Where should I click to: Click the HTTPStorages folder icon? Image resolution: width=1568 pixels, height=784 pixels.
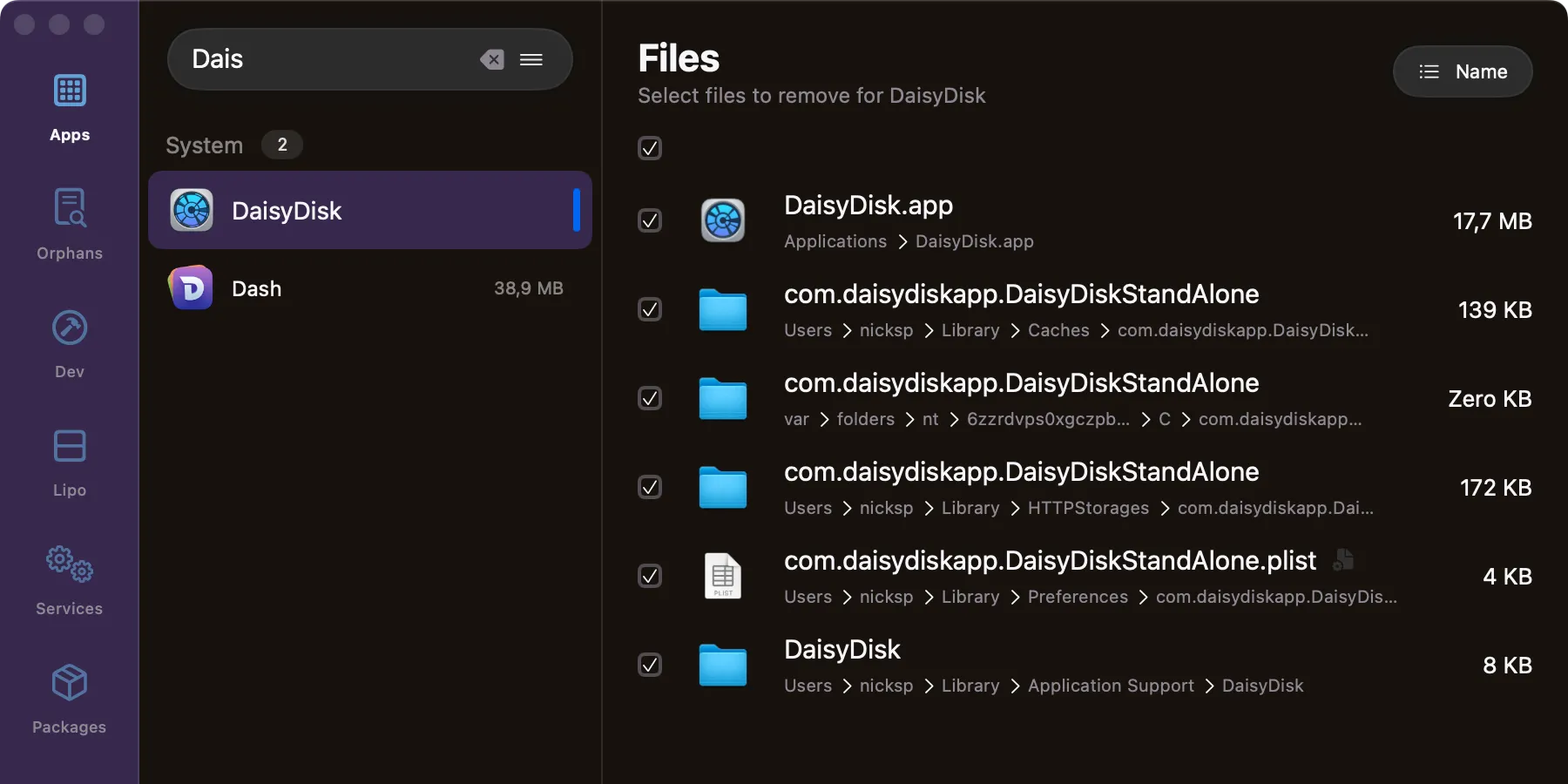click(x=723, y=487)
